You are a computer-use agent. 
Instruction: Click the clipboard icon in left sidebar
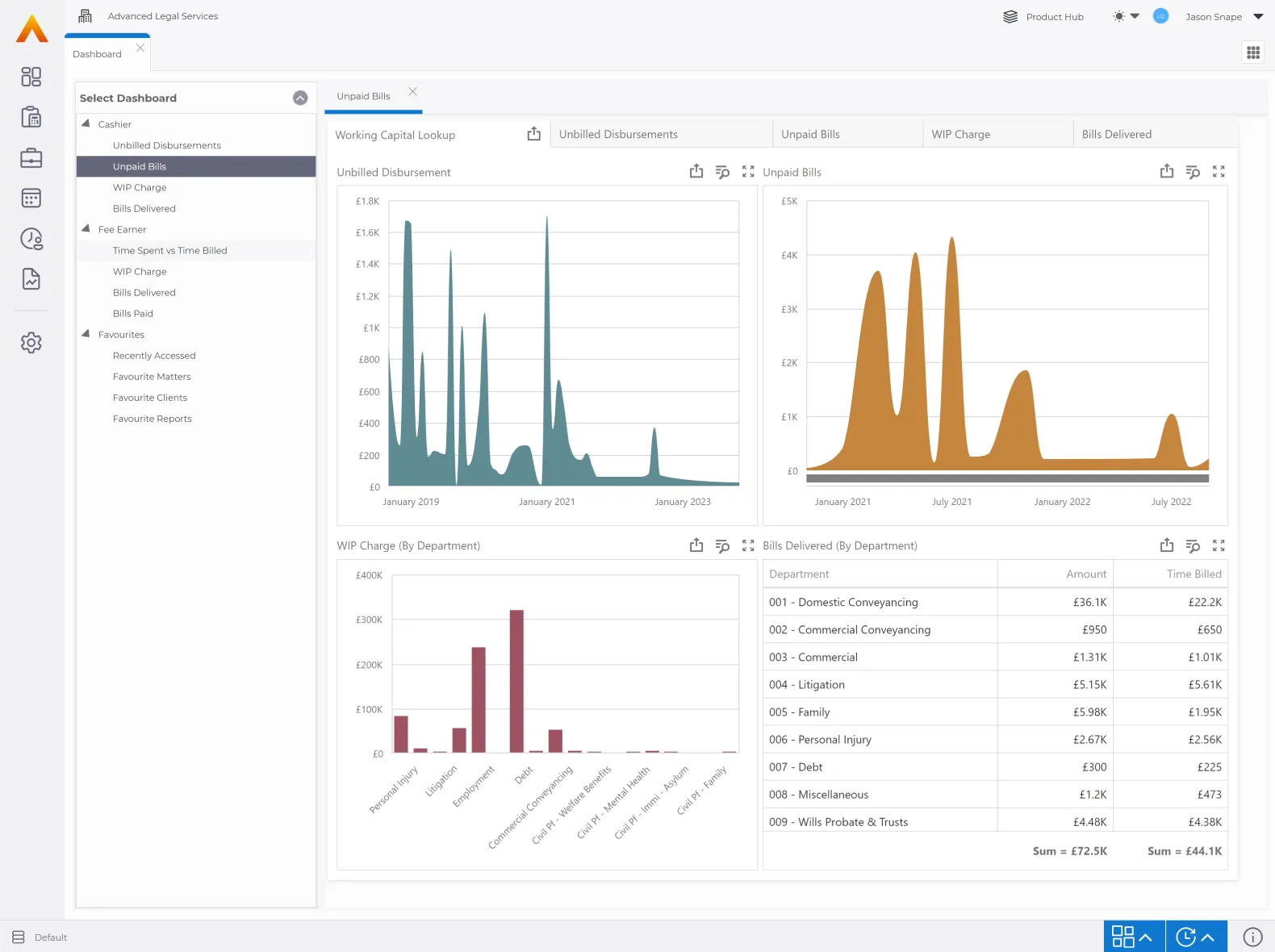31,118
